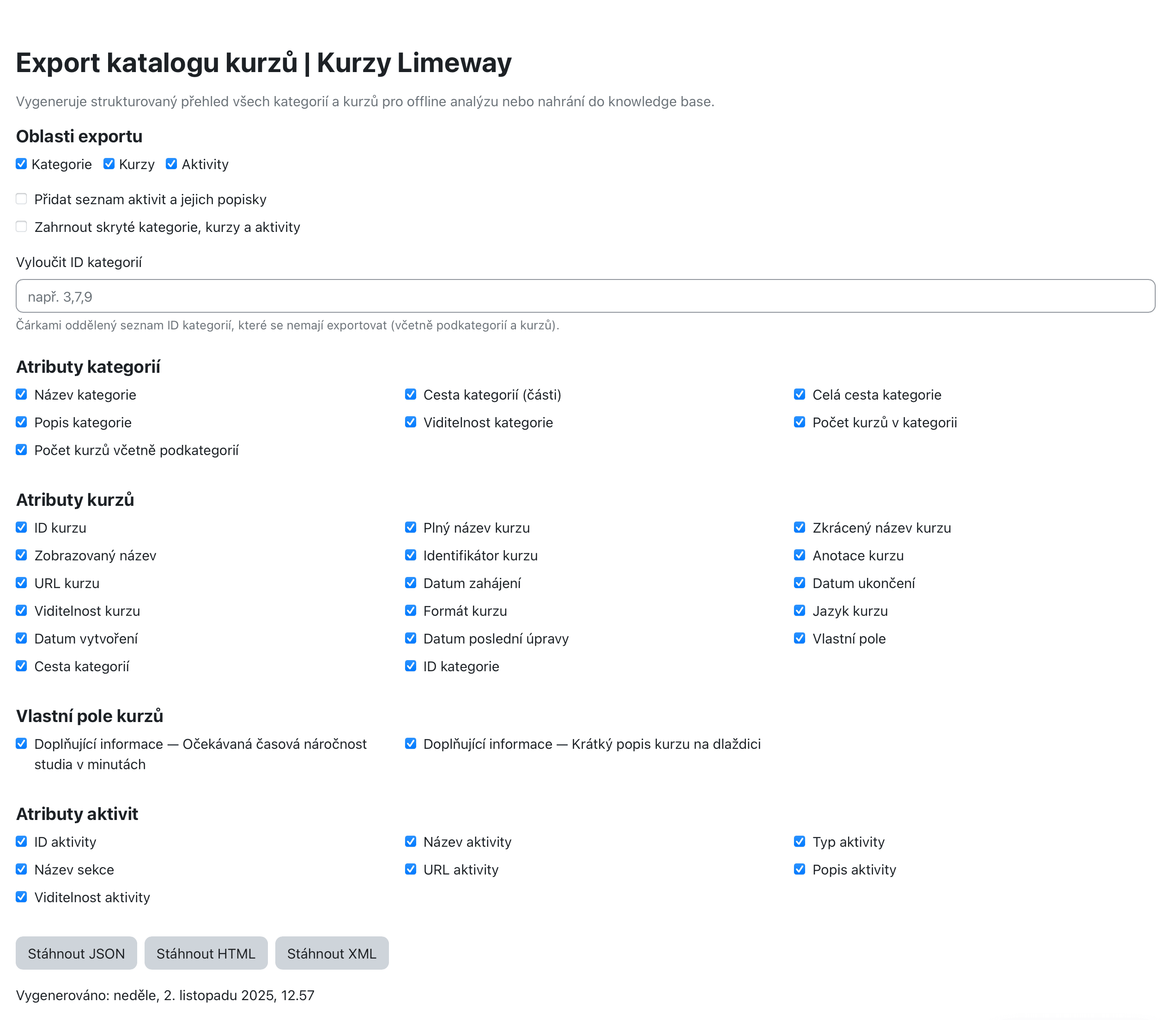Uncheck Název kategorie attribute
This screenshot has width=1176, height=1020.
pyautogui.click(x=21, y=395)
